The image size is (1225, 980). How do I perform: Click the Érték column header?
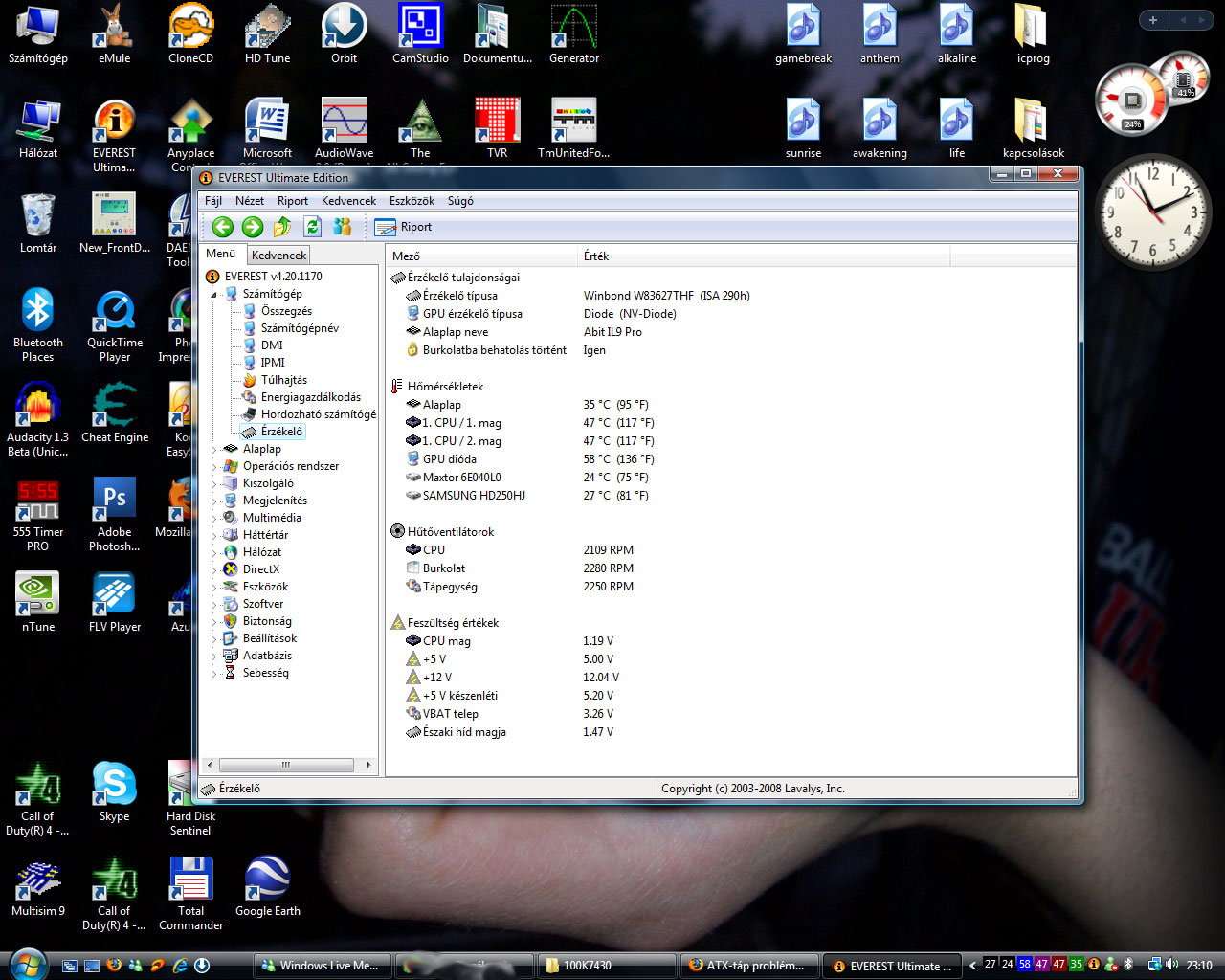[x=764, y=256]
